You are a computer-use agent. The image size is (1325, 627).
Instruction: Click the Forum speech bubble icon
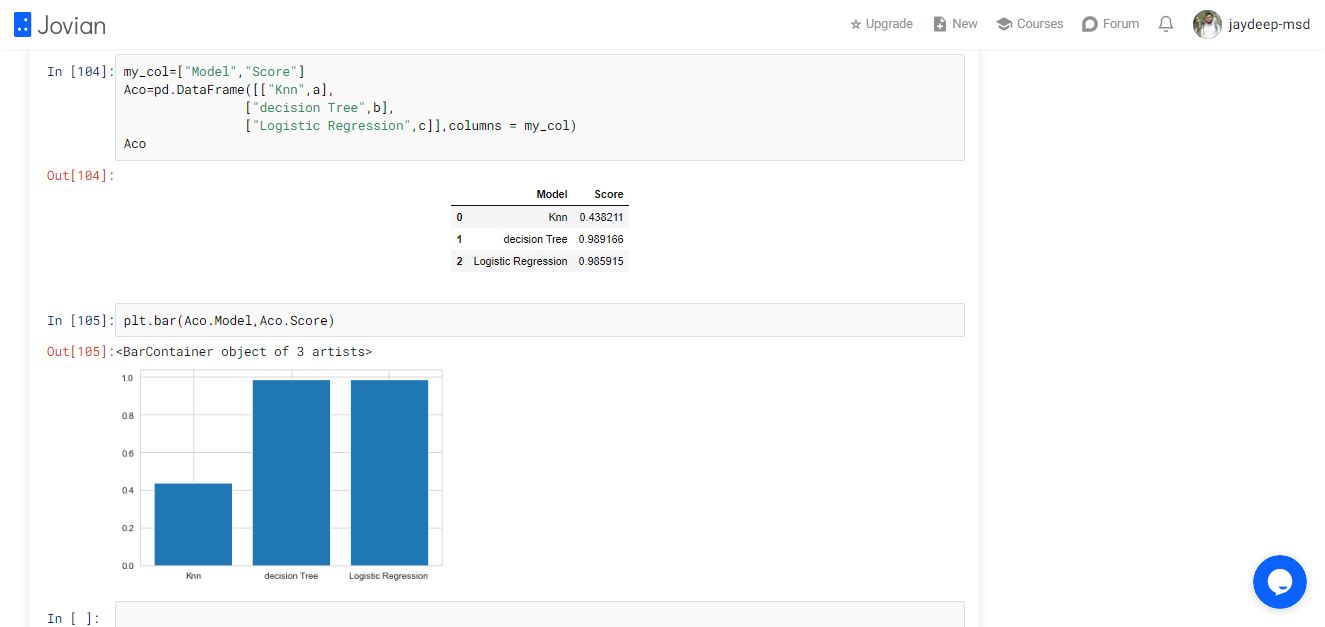(1090, 24)
